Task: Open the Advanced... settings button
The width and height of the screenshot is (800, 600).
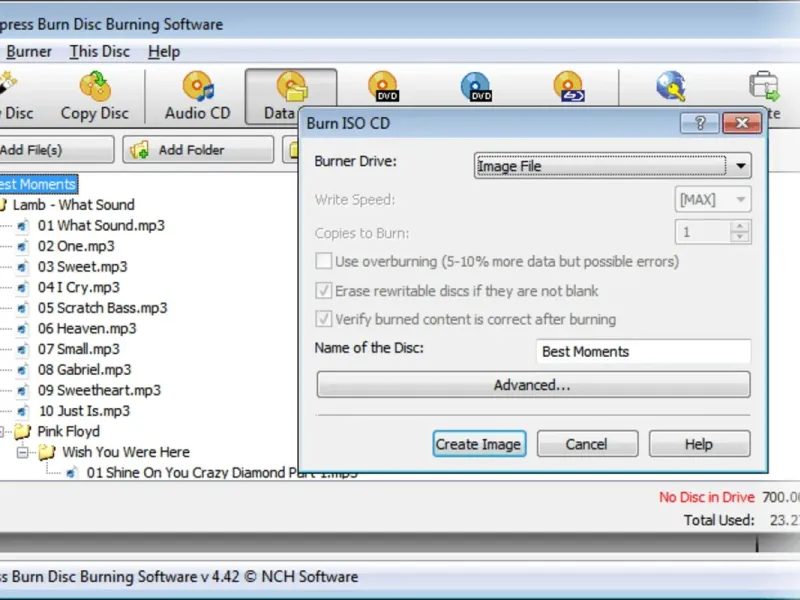Action: click(x=533, y=385)
